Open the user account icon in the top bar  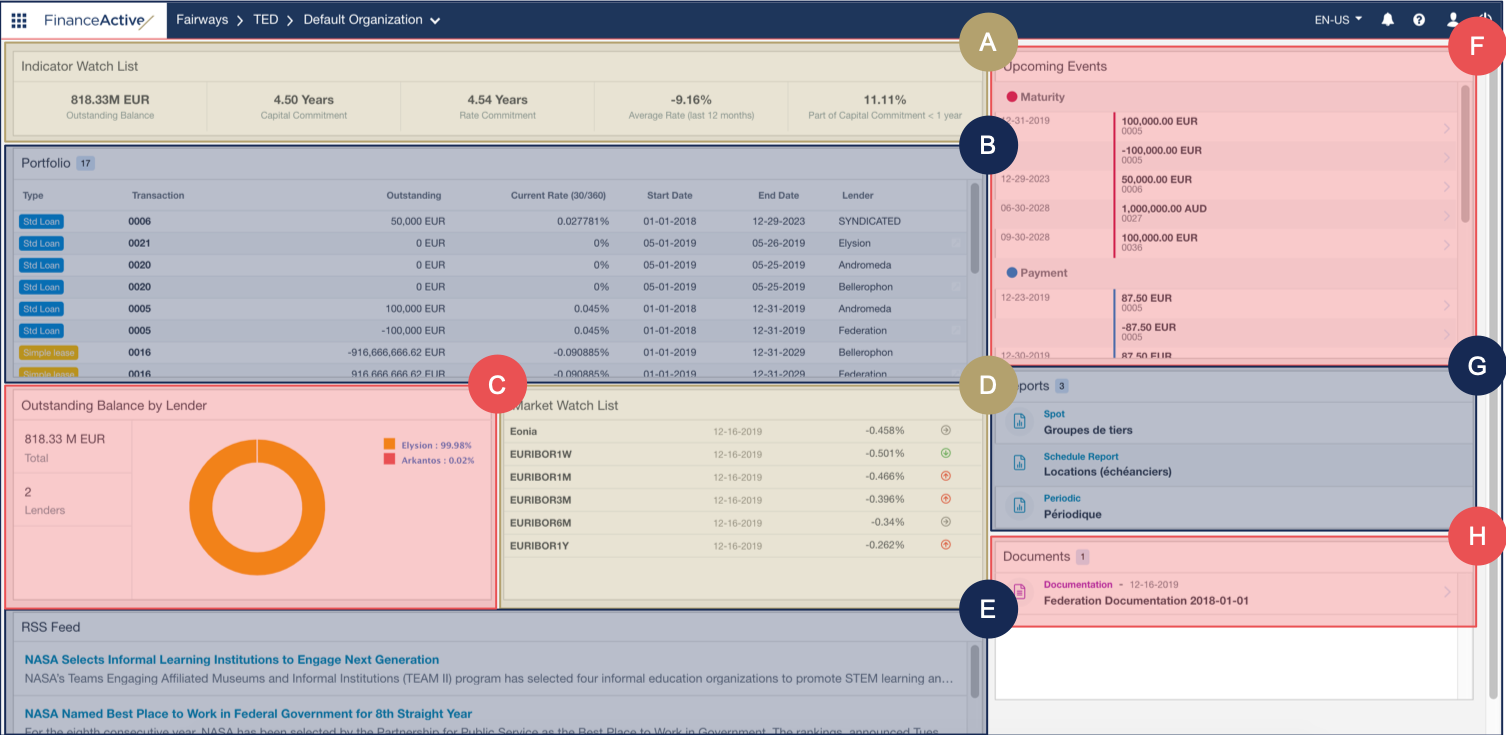point(1452,19)
